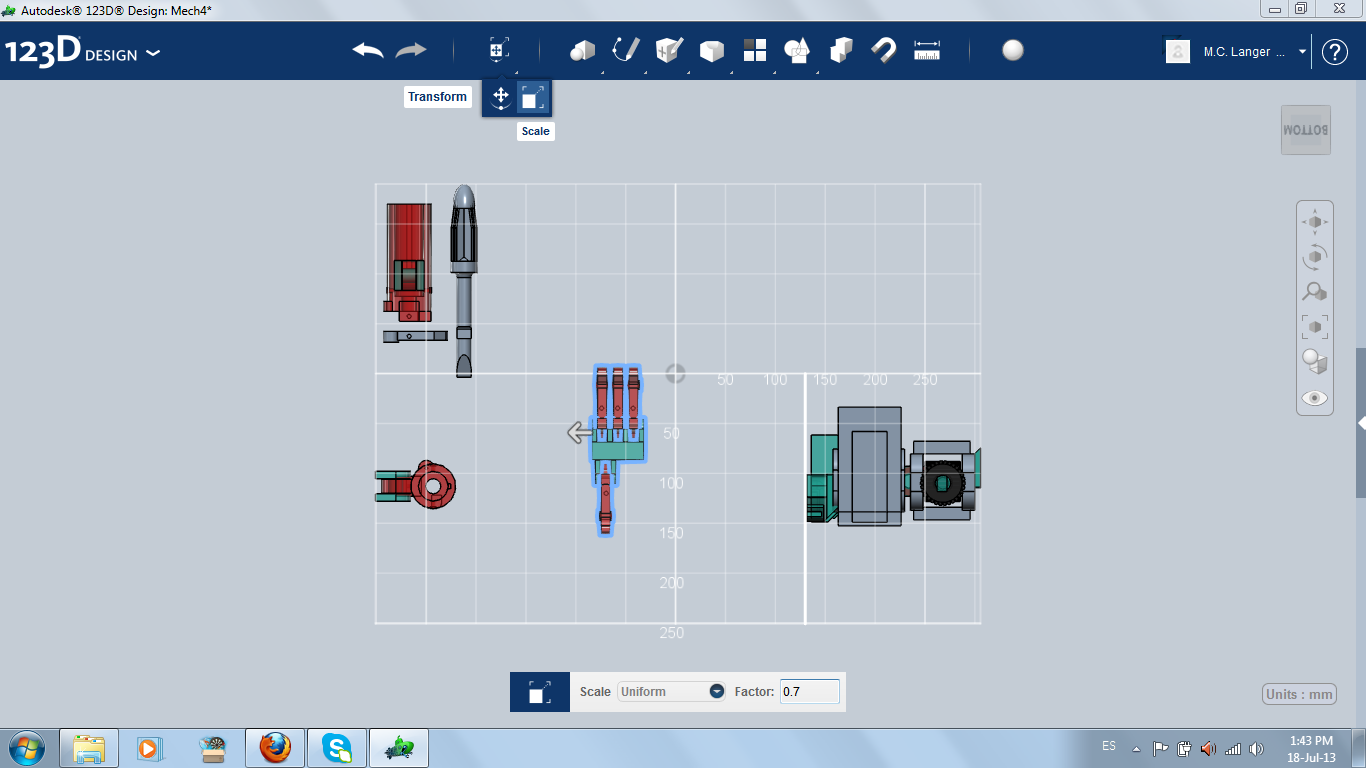
Task: Select the grey missile-shaped part
Action: pos(463,280)
